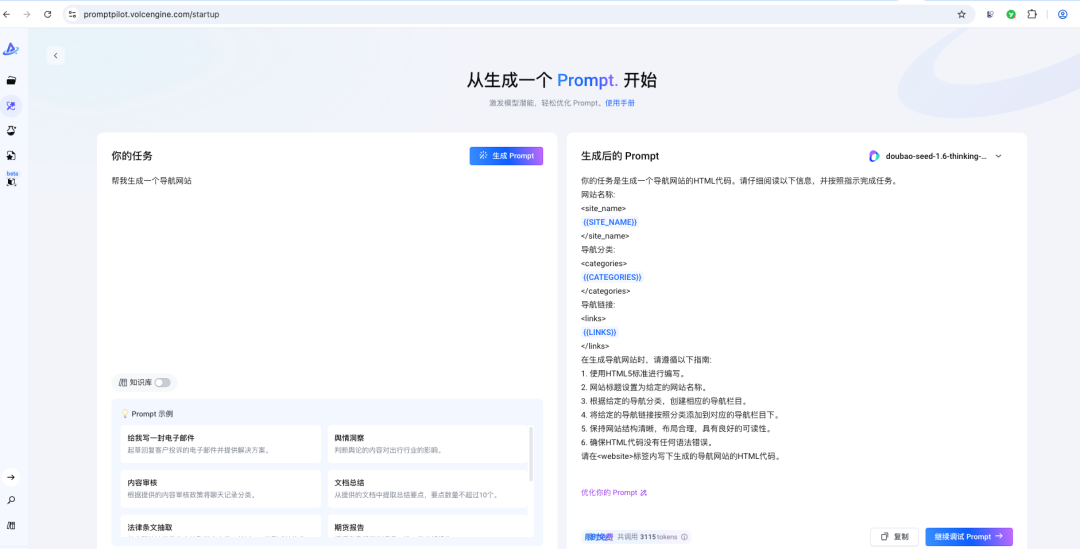This screenshot has height=549, width=1080.
Task: Click the PromptPilot logo icon
Action: (x=11, y=49)
